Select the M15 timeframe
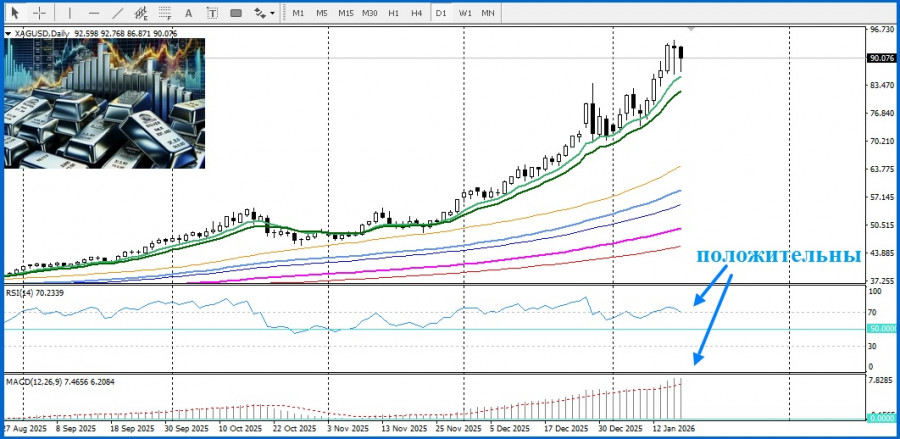The height and width of the screenshot is (439, 900). [x=345, y=13]
